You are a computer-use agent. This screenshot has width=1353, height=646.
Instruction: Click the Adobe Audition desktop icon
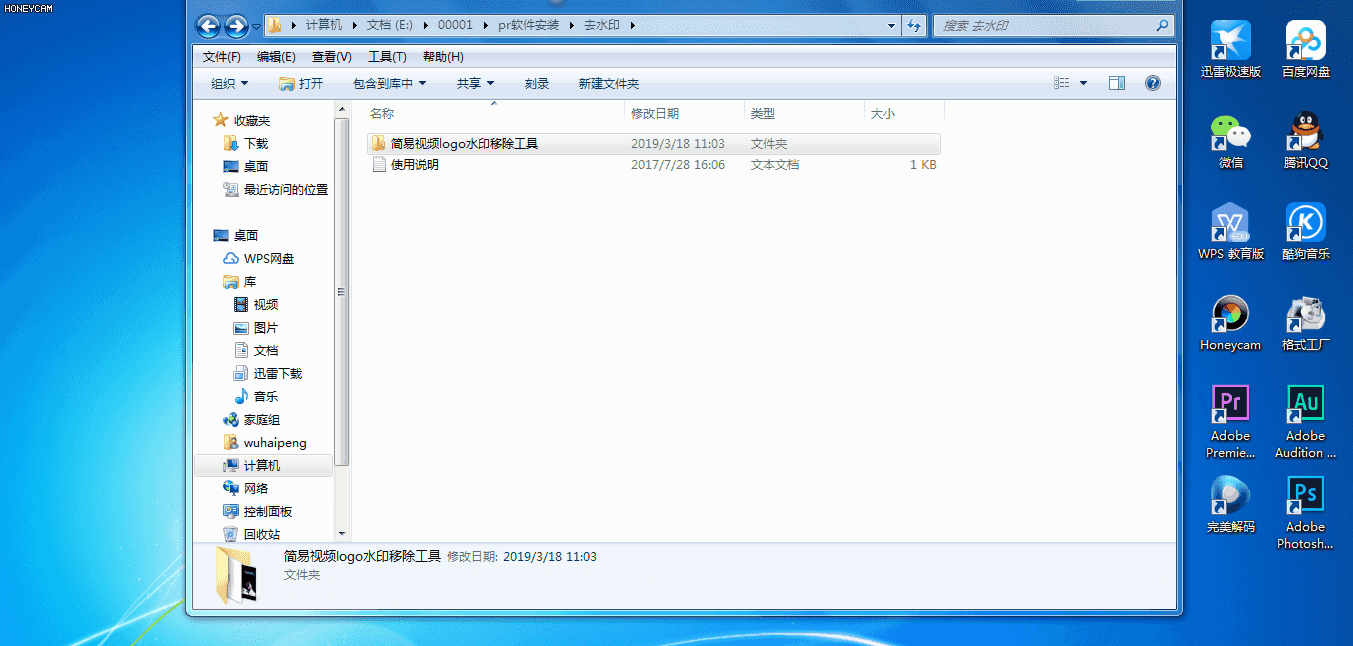click(1306, 422)
